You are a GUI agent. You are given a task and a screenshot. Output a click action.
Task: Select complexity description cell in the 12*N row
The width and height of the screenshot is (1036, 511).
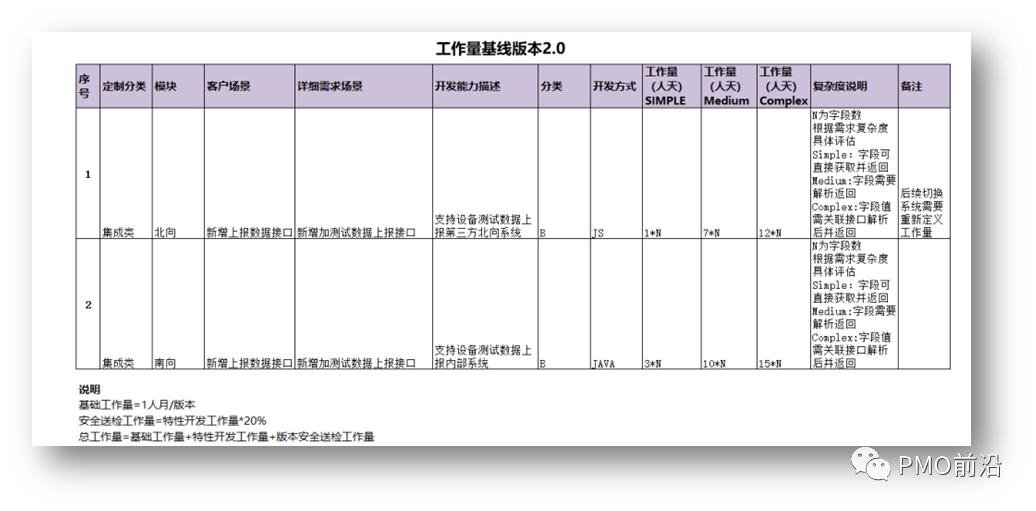pos(854,174)
